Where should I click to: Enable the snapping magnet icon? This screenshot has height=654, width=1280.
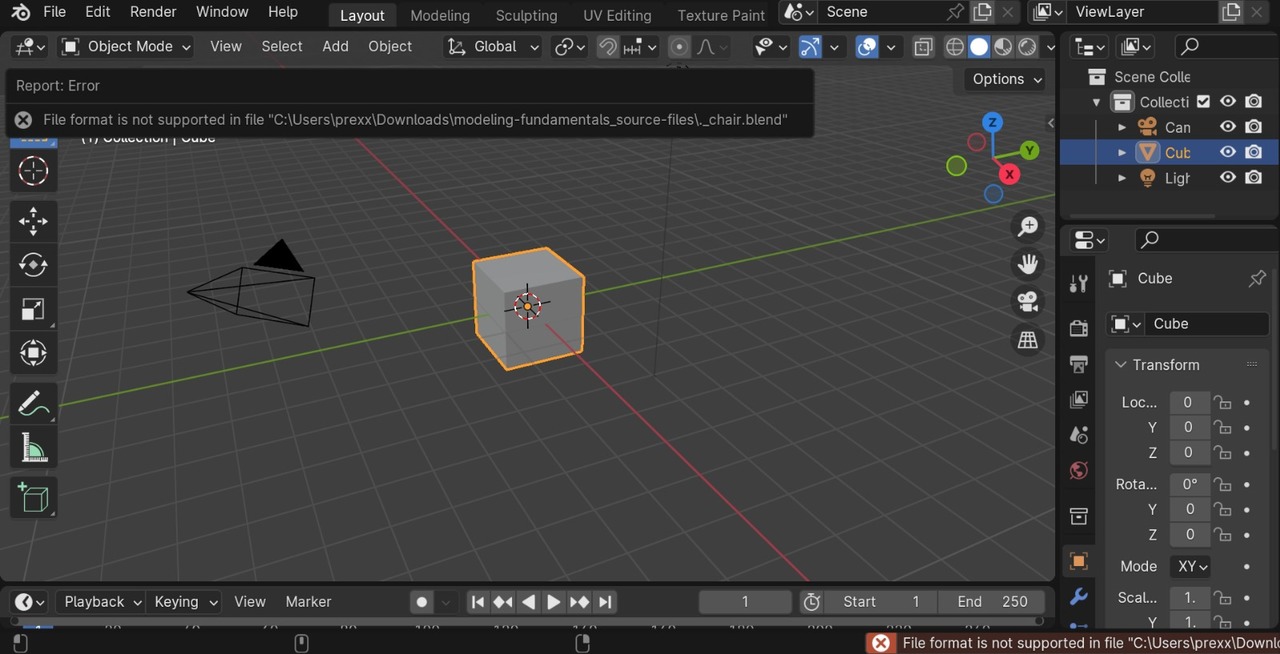(x=607, y=46)
